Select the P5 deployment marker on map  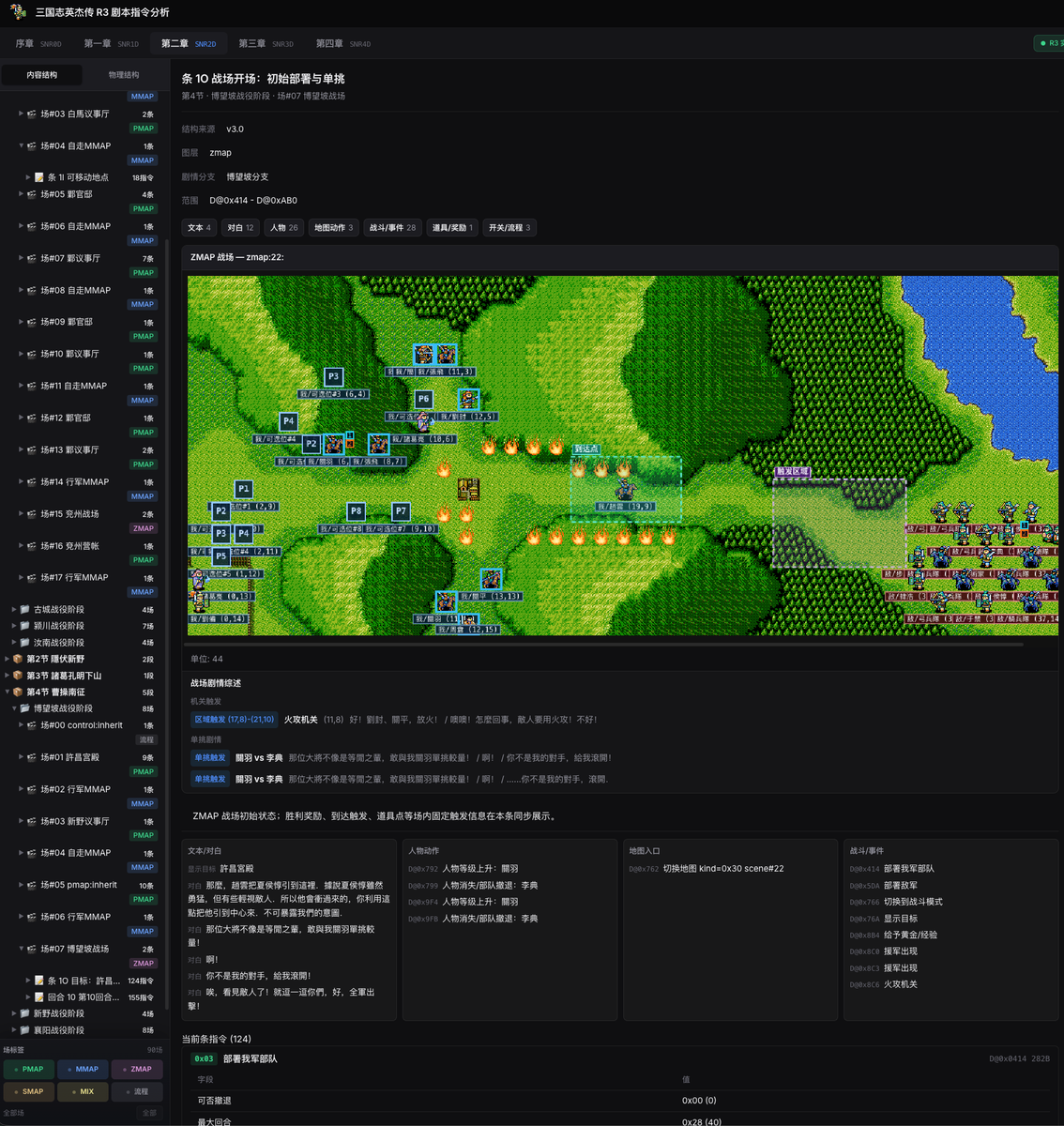coord(221,556)
